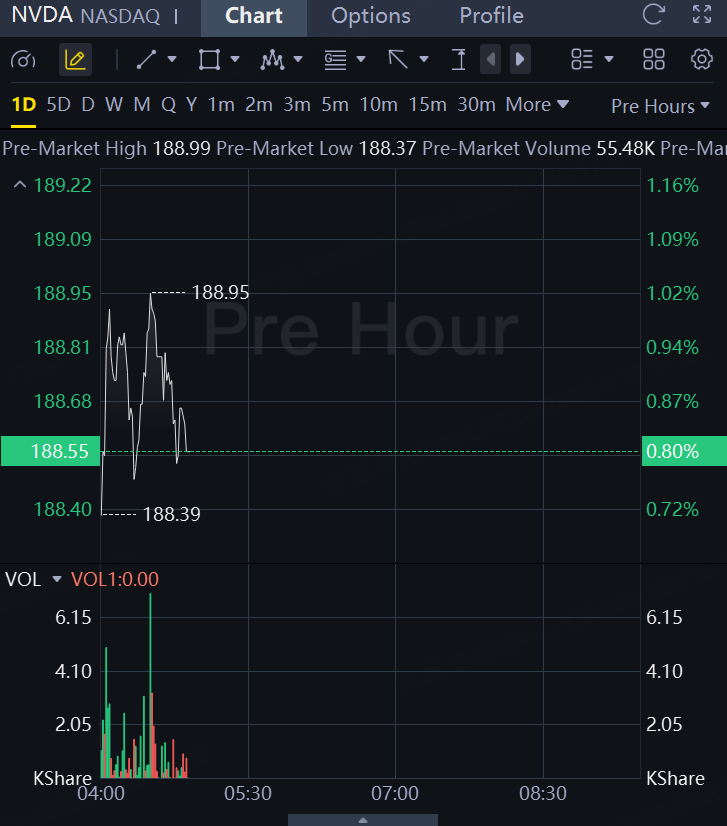This screenshot has height=826, width=727.
Task: Open the multi-chart grid view icon
Action: [x=654, y=60]
